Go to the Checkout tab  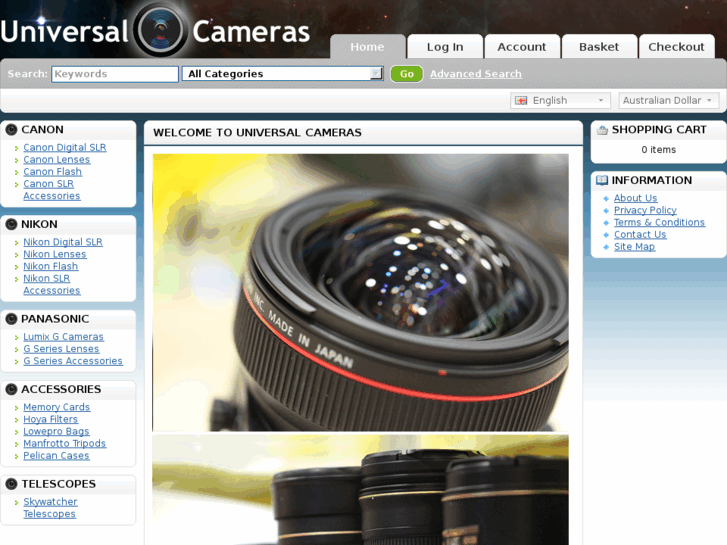(x=676, y=47)
